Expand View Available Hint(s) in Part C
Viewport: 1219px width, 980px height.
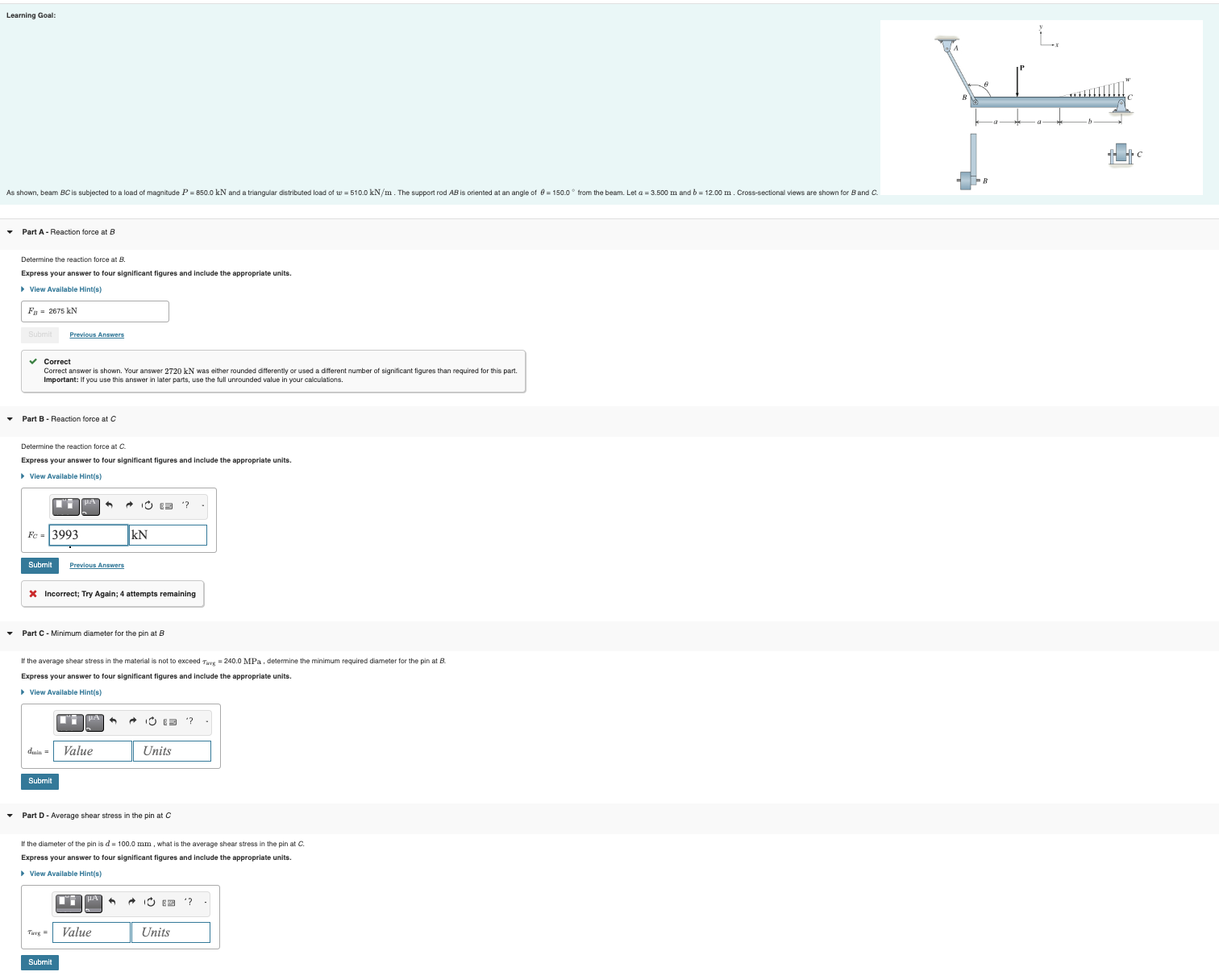click(x=64, y=691)
